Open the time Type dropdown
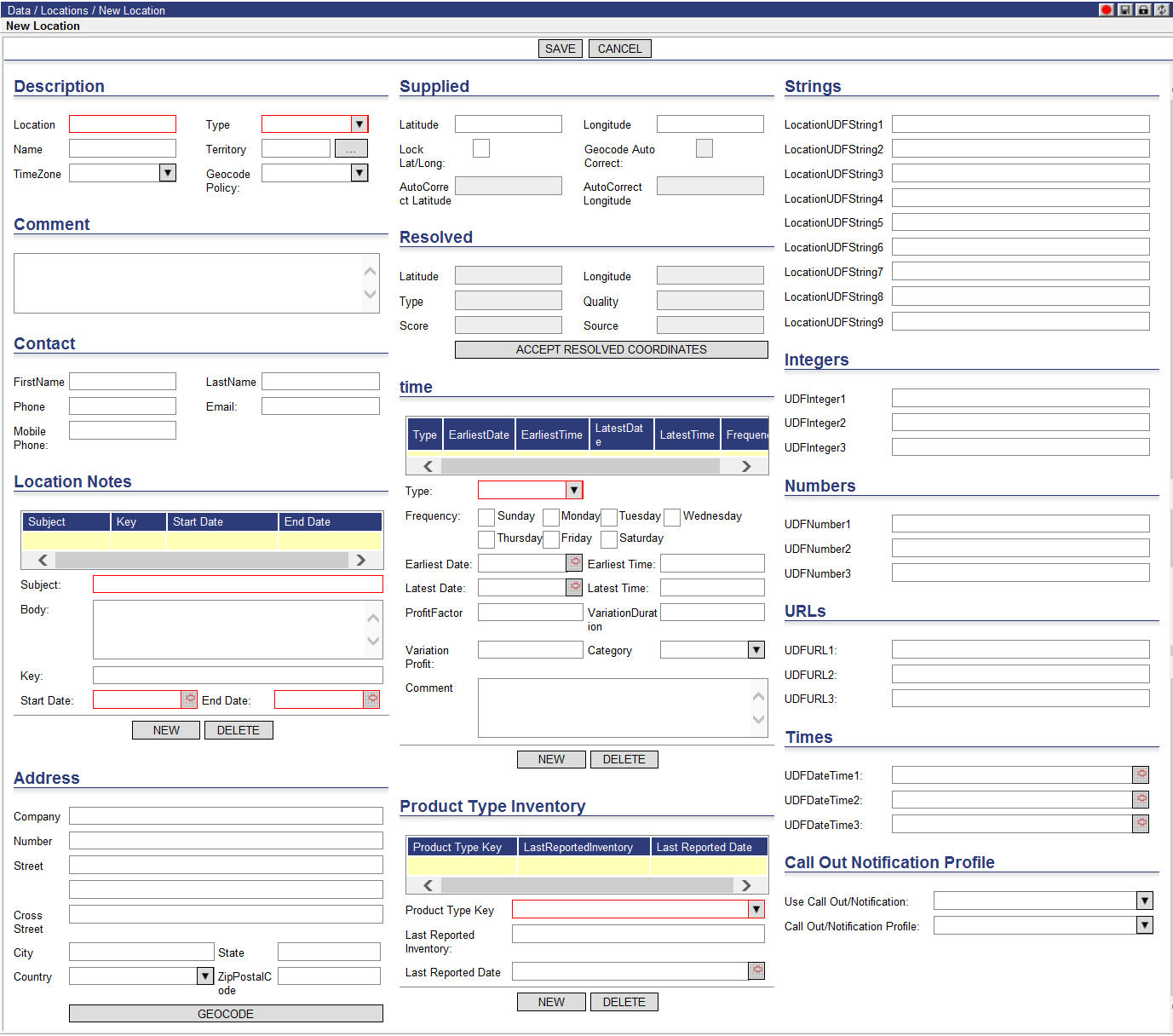This screenshot has width=1173, height=1036. click(574, 490)
